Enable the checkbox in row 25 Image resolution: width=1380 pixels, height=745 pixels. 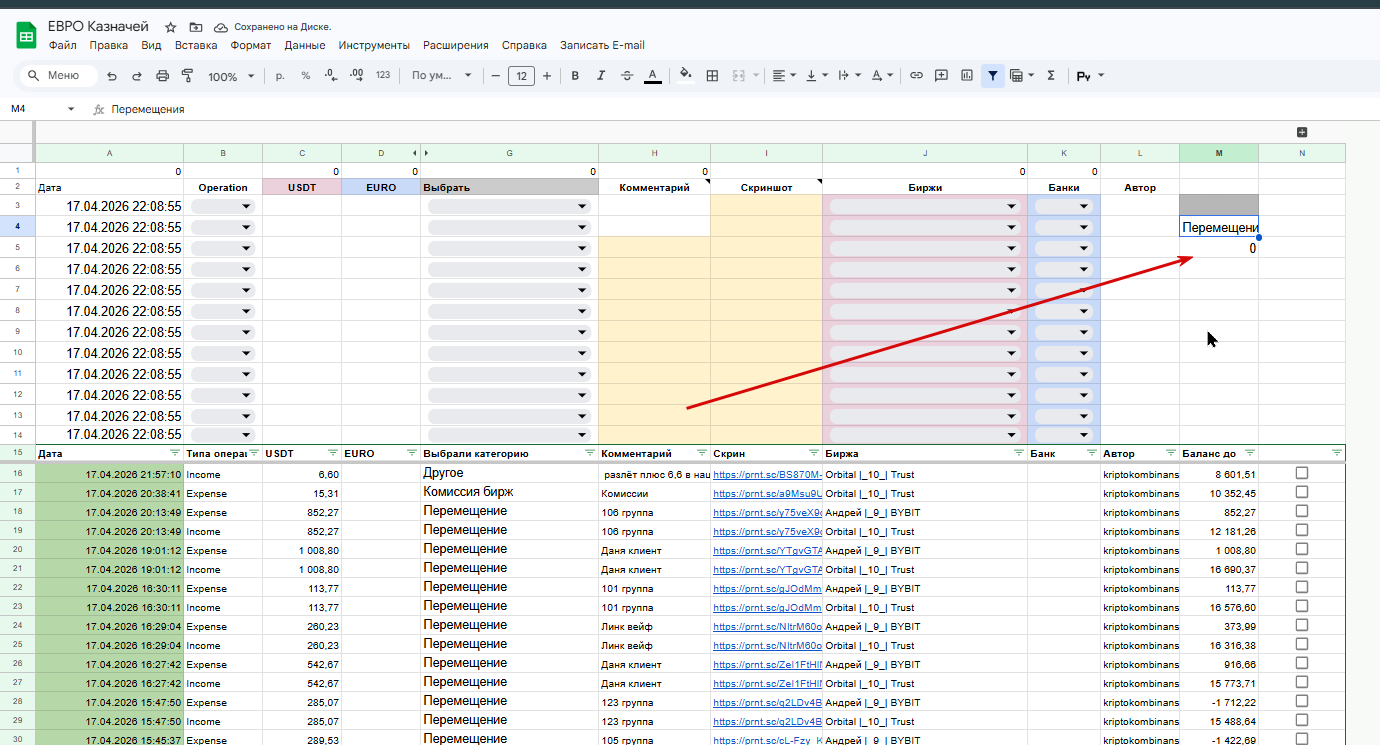(1301, 645)
